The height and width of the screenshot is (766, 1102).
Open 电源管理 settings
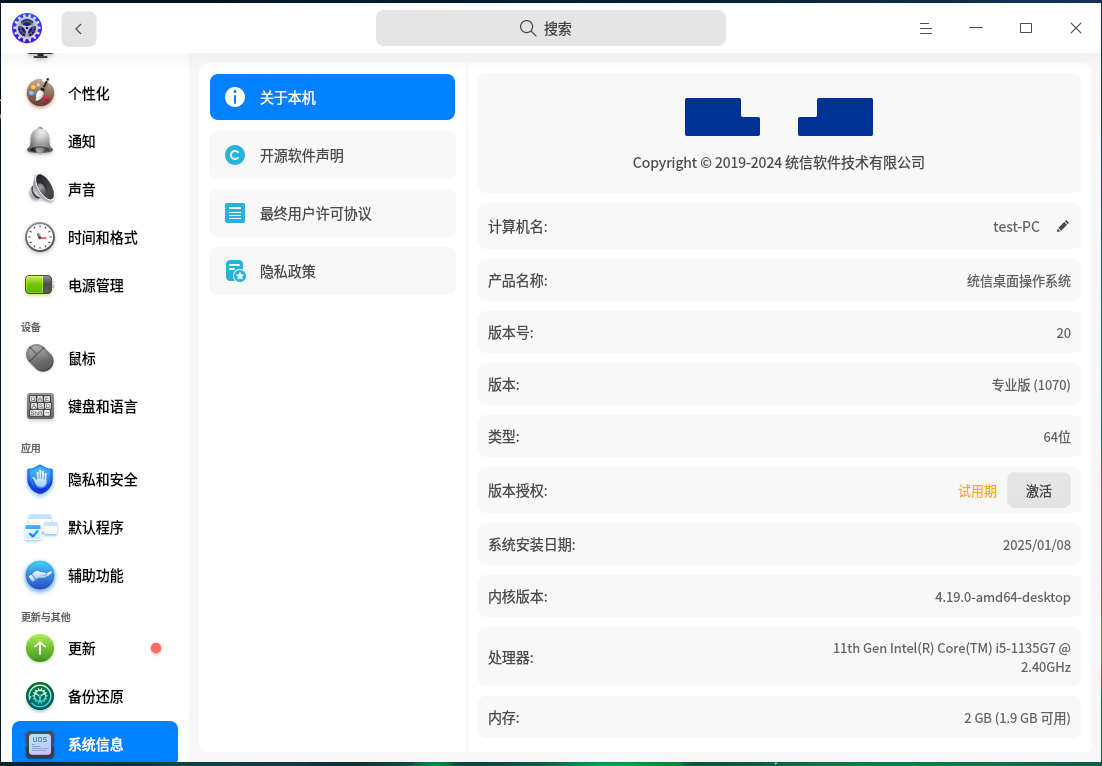tap(95, 285)
